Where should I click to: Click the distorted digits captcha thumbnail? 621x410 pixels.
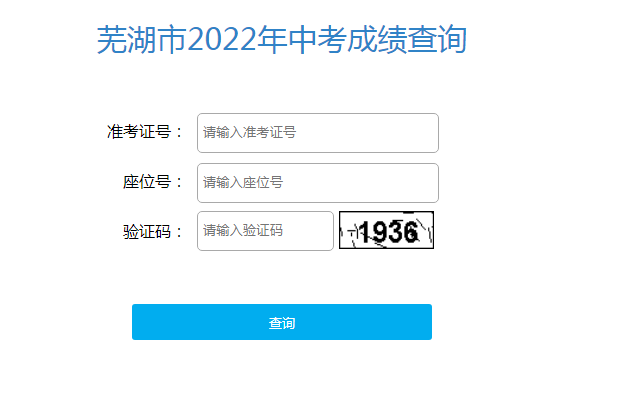click(x=386, y=230)
